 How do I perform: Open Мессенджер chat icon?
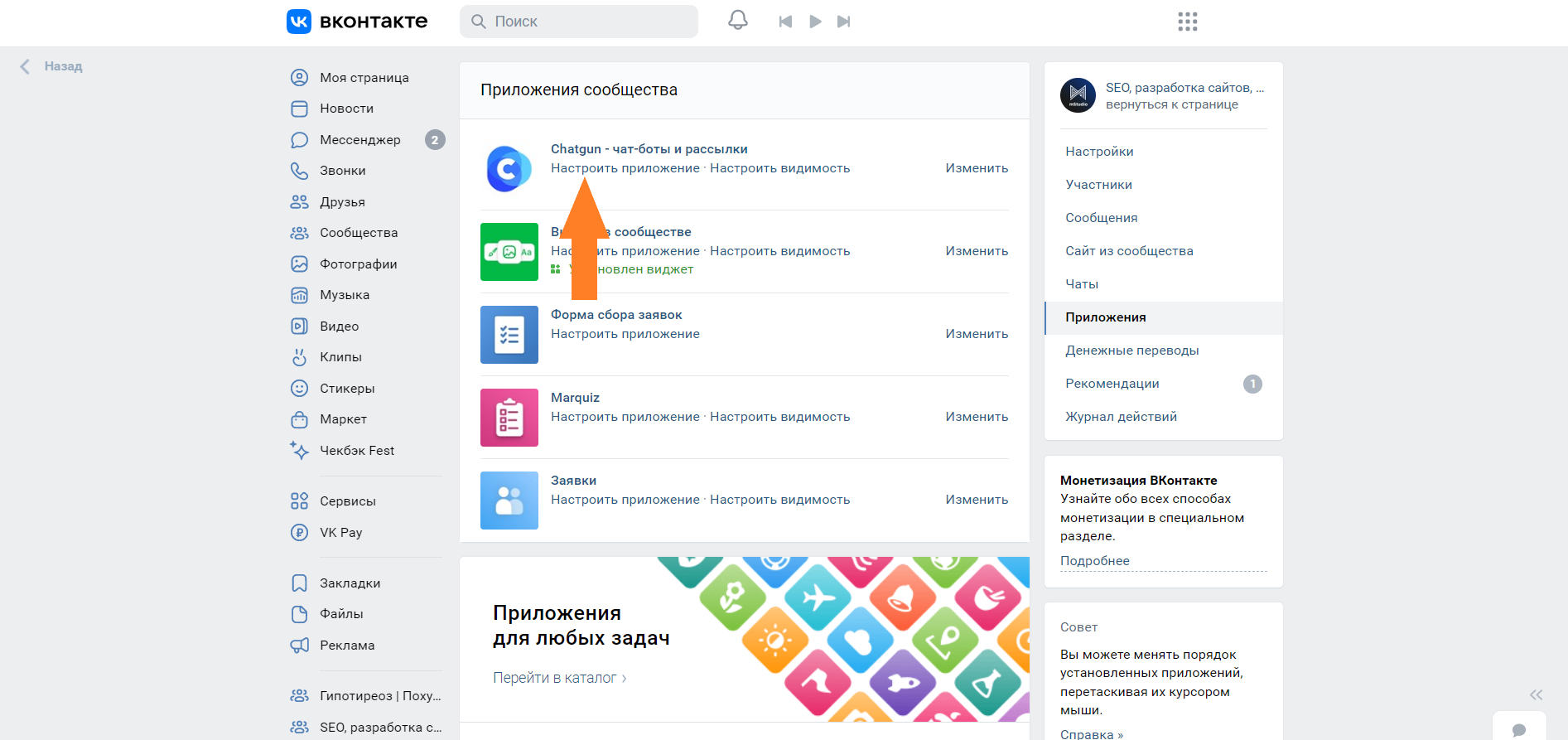(x=299, y=140)
